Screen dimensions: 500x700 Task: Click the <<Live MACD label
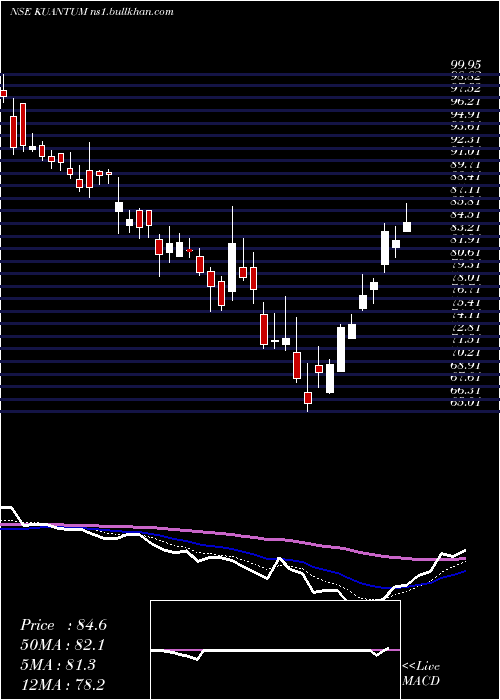[x=421, y=674]
